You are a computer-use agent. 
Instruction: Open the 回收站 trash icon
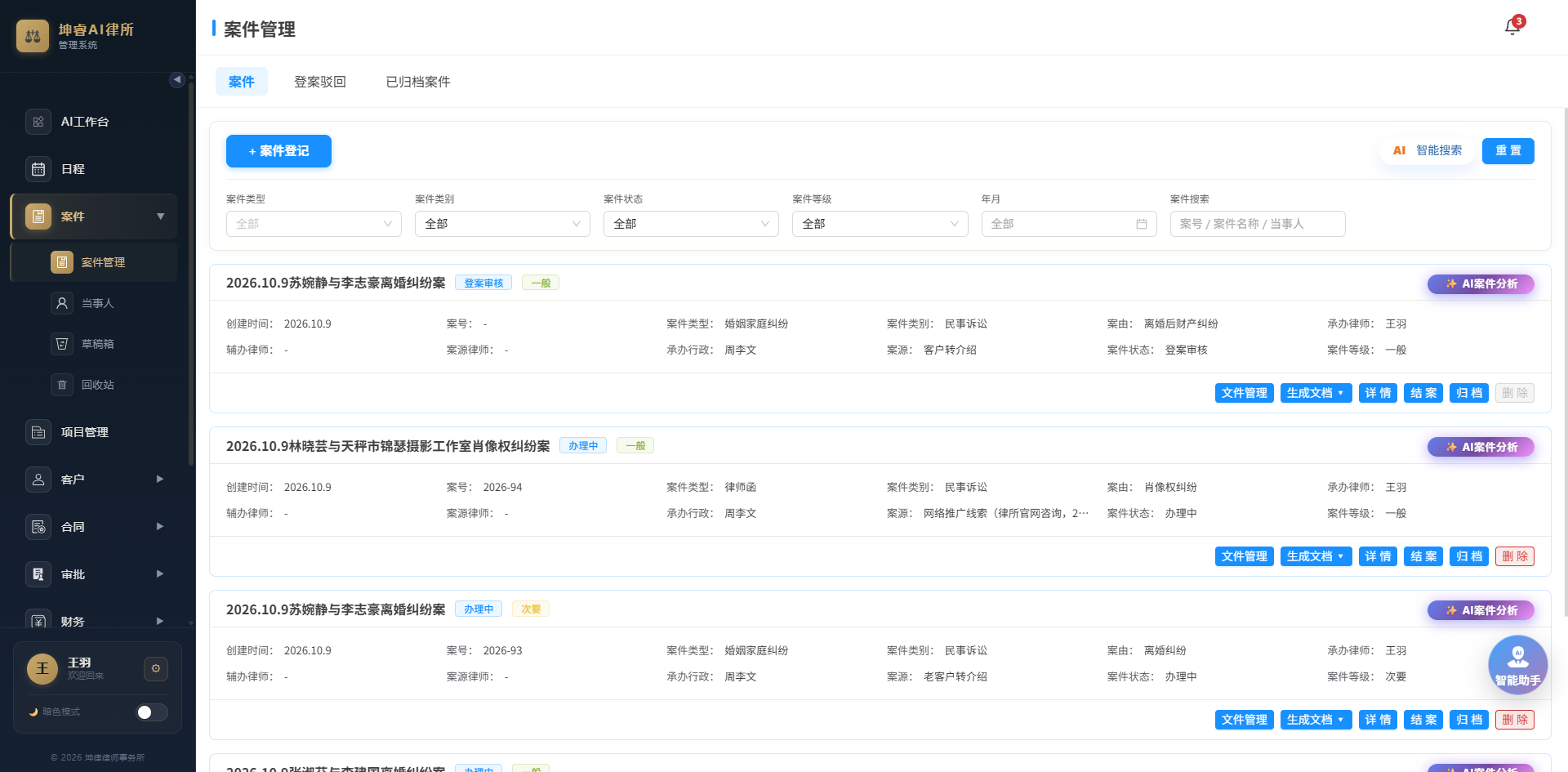pos(62,385)
